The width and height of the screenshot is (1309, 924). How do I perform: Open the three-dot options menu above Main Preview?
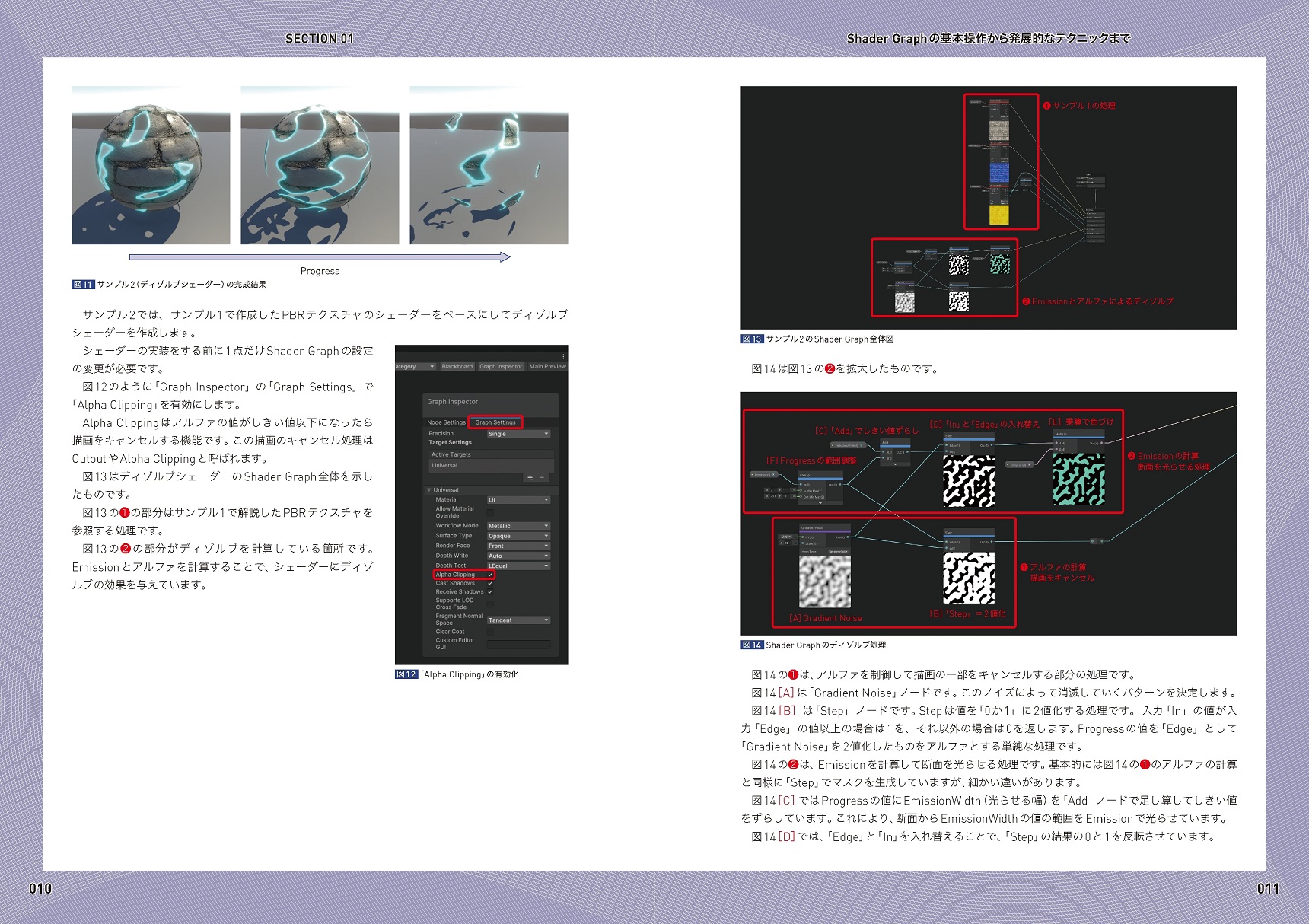(x=563, y=356)
